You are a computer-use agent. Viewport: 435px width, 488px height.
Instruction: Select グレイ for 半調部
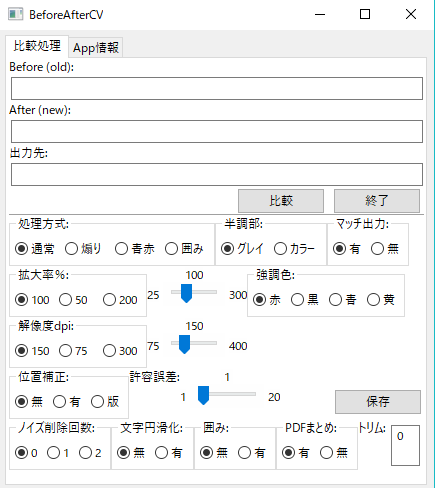pos(242,249)
